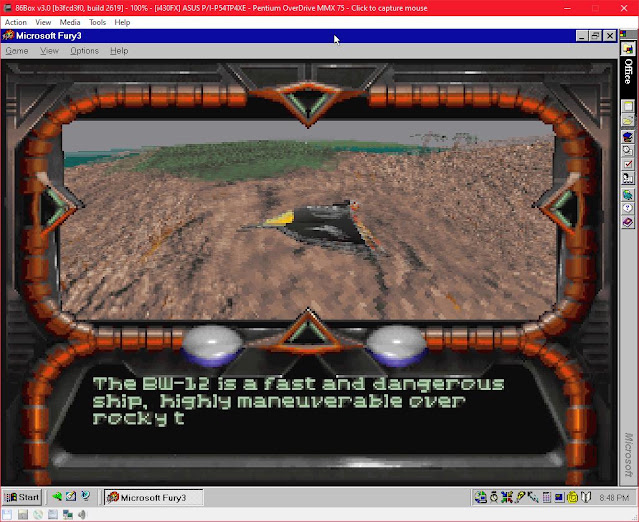The height and width of the screenshot is (522, 639).
Task: Click the Fury3 title bar icon
Action: (9, 36)
